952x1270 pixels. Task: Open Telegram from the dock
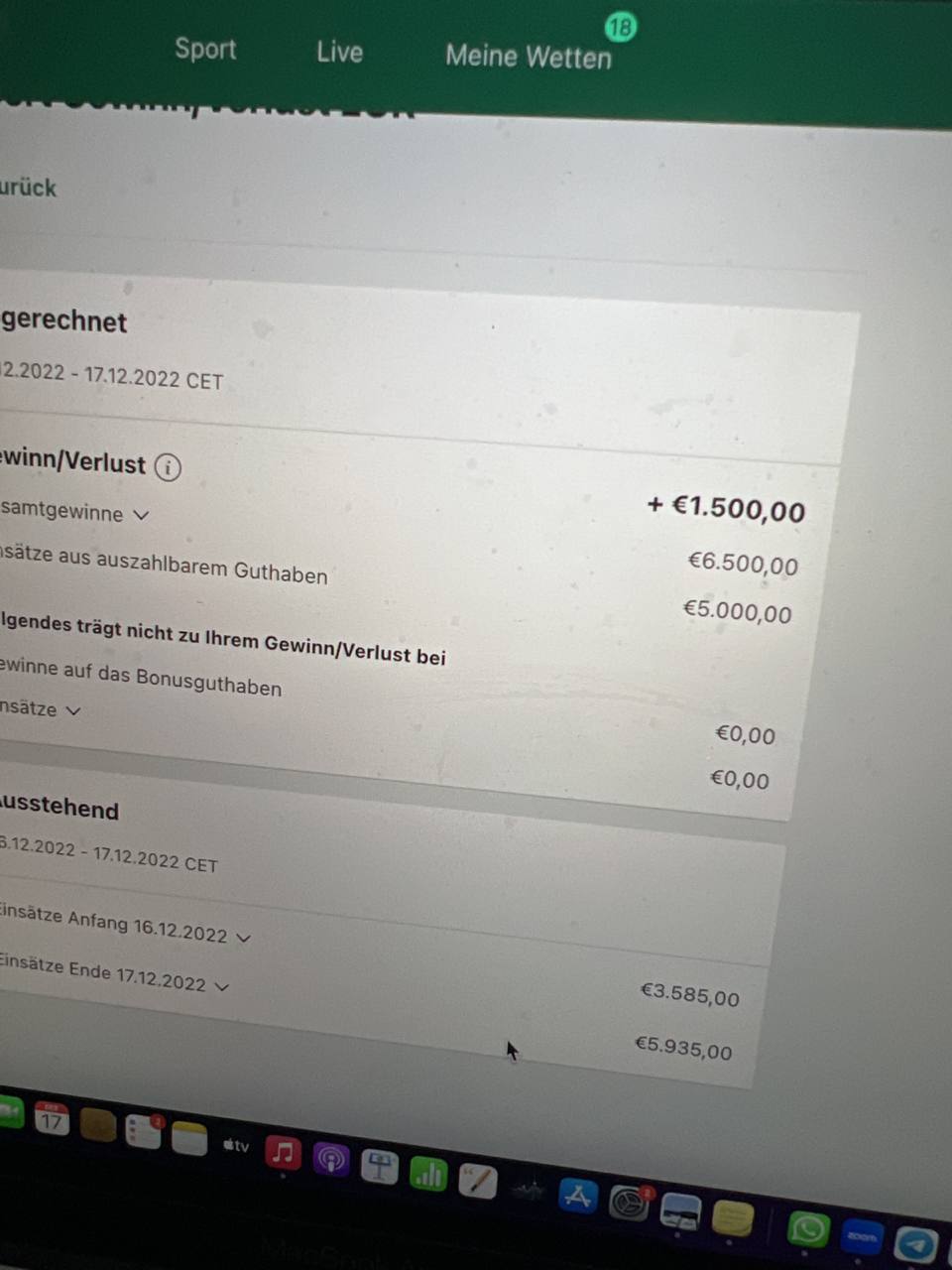click(x=915, y=1245)
